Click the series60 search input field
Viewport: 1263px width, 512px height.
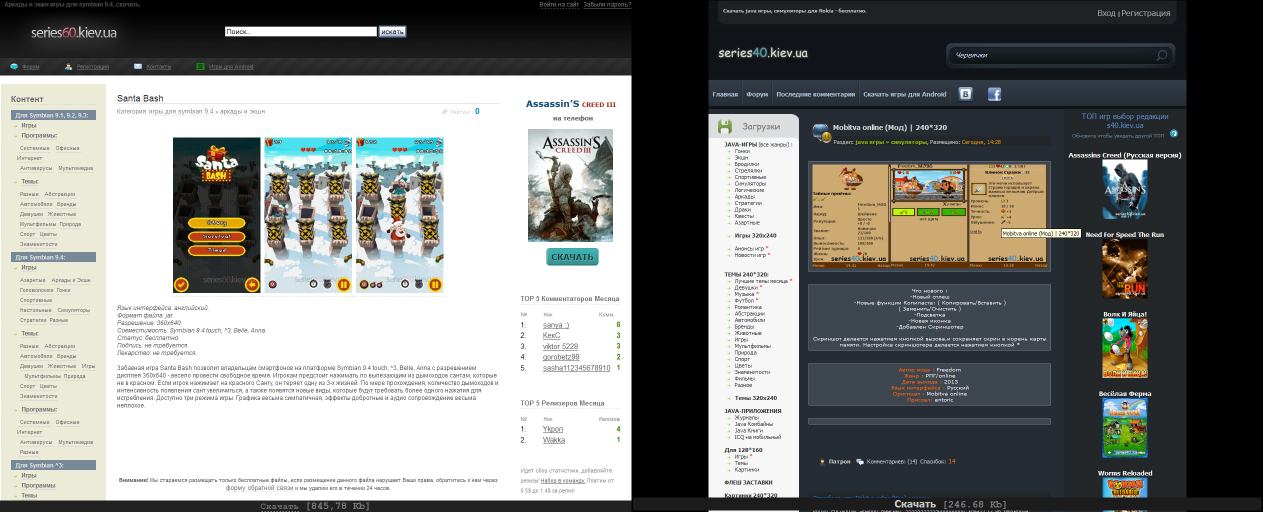point(301,32)
